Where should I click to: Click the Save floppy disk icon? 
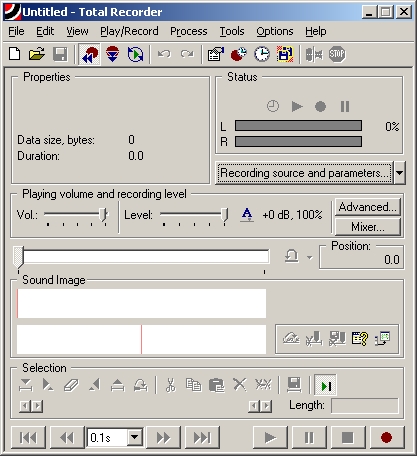pyautogui.click(x=60, y=54)
